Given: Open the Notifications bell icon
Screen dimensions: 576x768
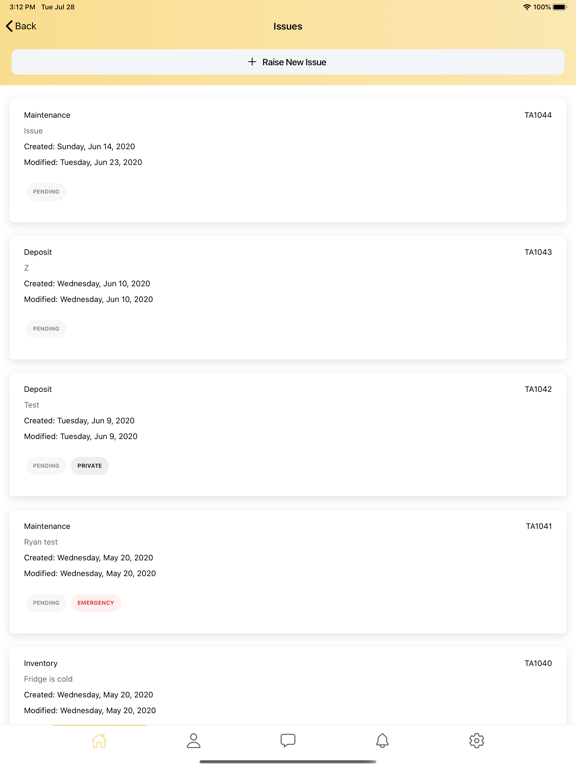Looking at the screenshot, I should [x=382, y=740].
